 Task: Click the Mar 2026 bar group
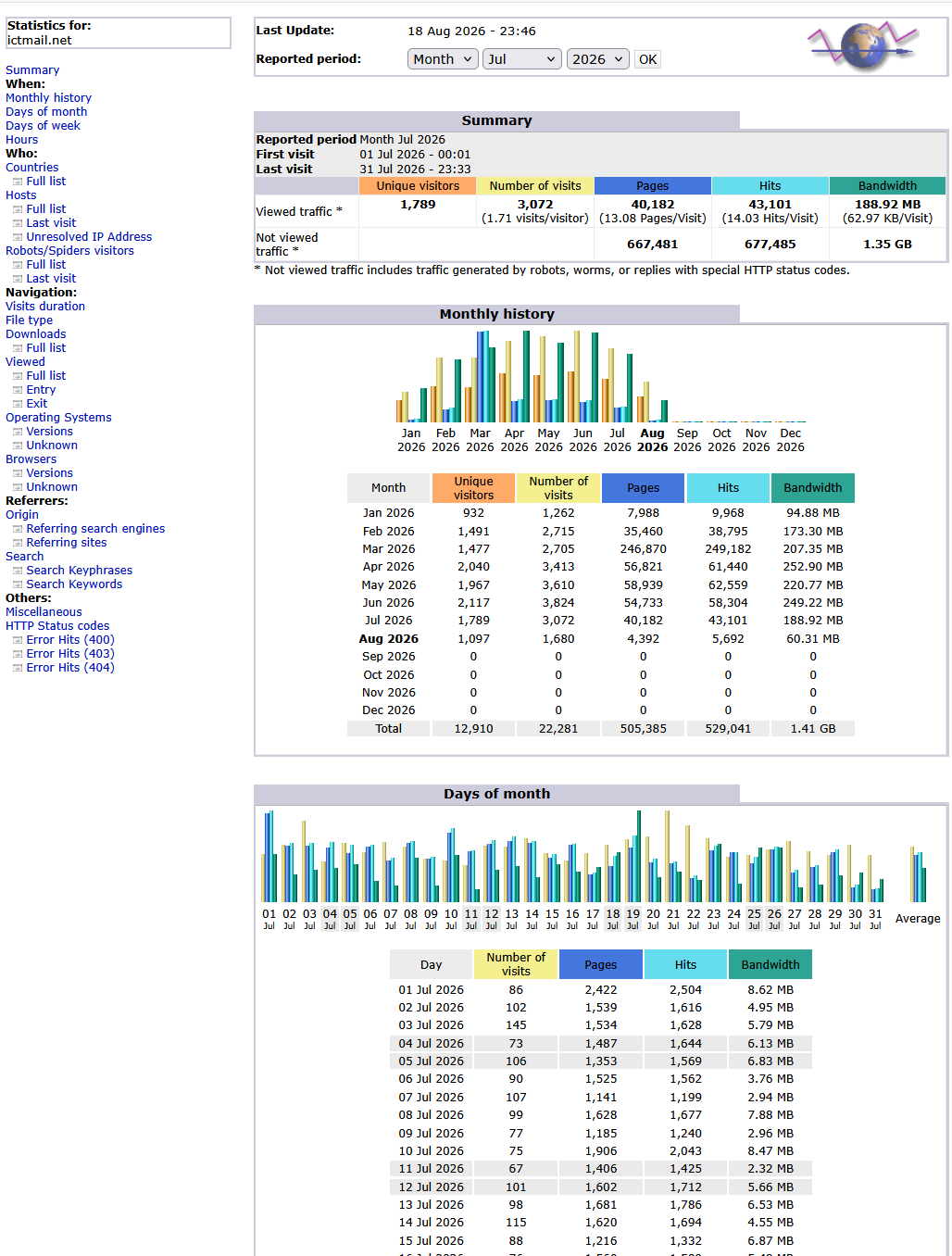coord(480,376)
